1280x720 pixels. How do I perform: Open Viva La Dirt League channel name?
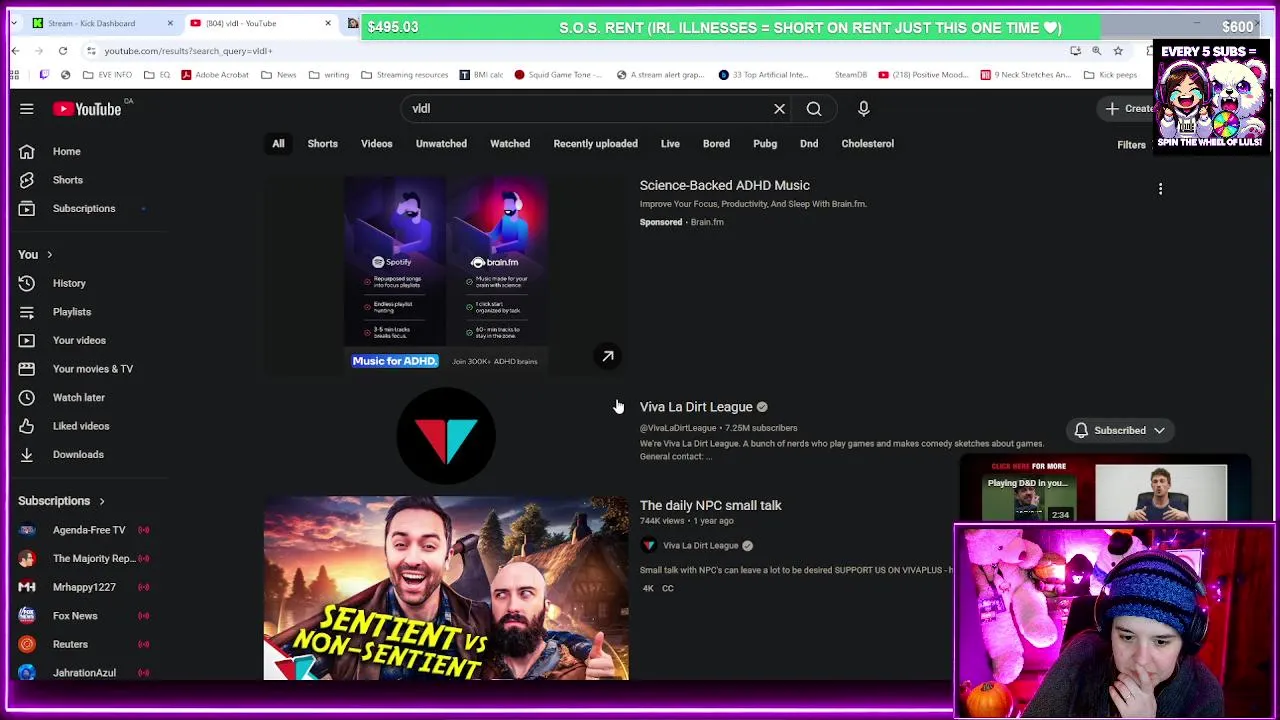(696, 407)
